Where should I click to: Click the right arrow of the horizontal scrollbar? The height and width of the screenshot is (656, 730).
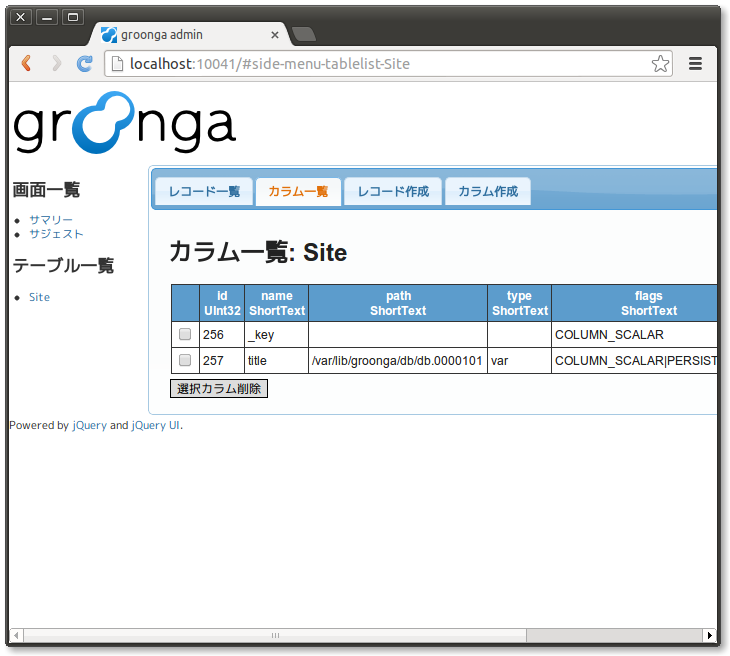pos(709,635)
